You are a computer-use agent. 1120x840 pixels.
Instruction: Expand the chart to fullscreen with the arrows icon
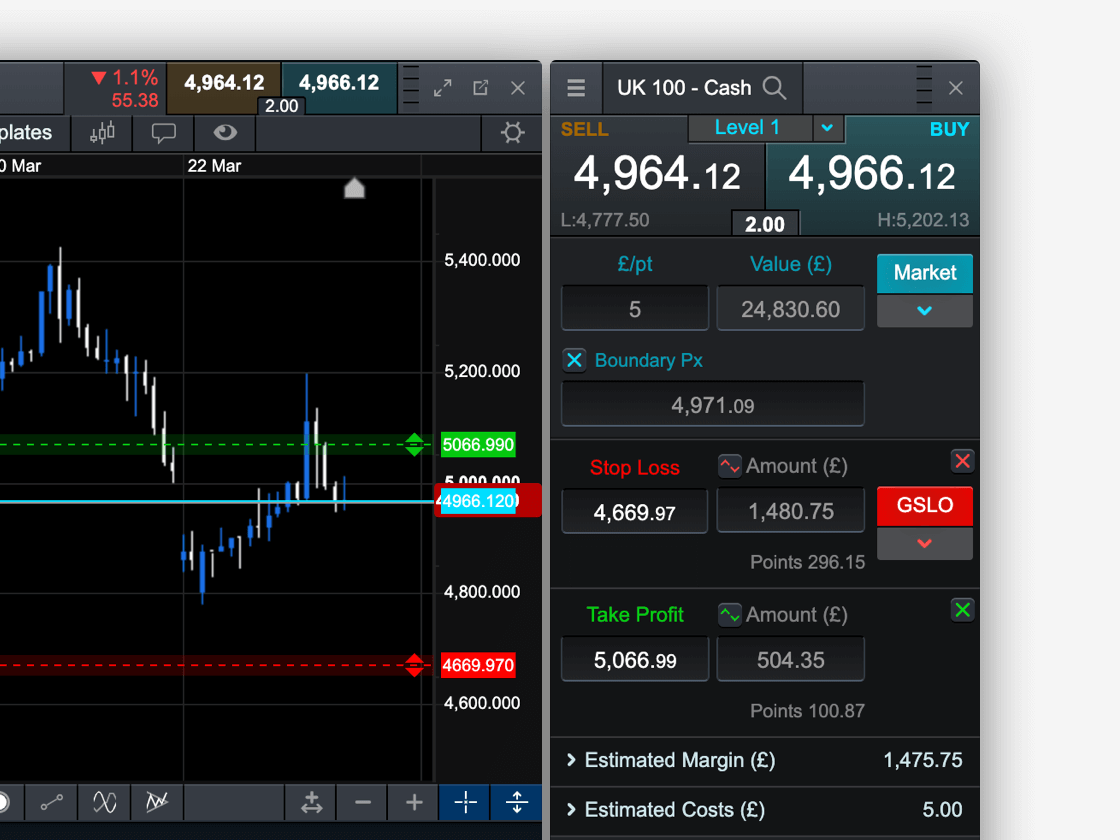[x=442, y=88]
